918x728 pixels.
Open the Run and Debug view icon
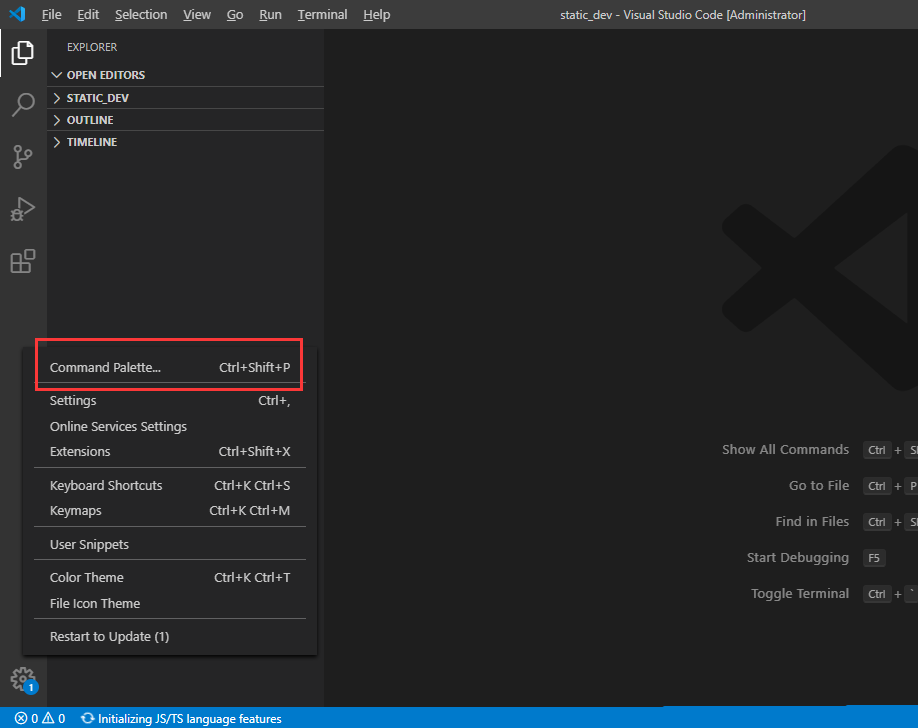click(23, 209)
